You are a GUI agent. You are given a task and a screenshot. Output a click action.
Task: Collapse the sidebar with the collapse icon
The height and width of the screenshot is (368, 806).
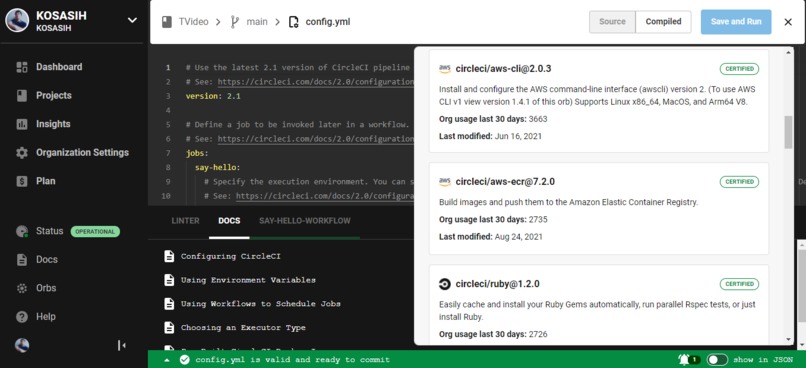122,345
